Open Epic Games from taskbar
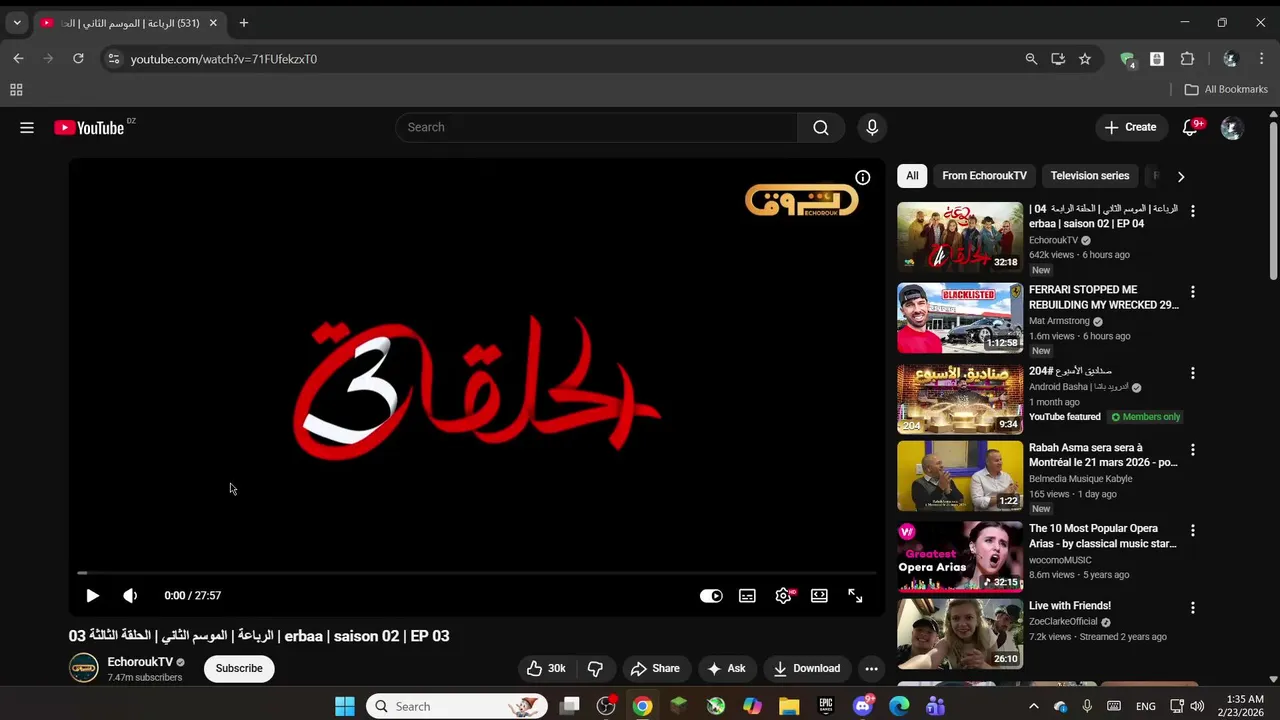The image size is (1280, 720). 826,706
